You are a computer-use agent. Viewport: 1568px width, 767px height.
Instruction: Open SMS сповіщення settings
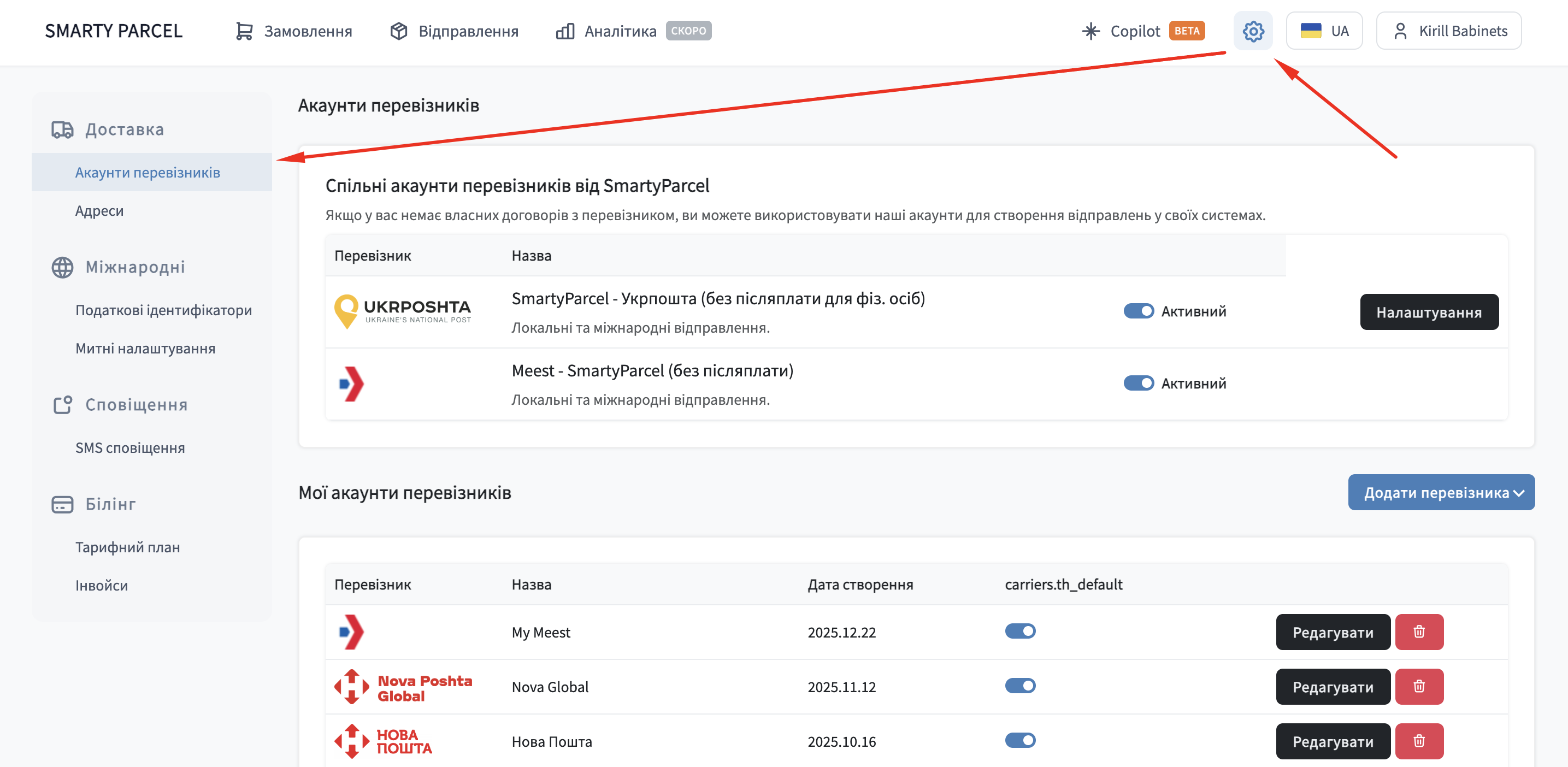pos(129,447)
